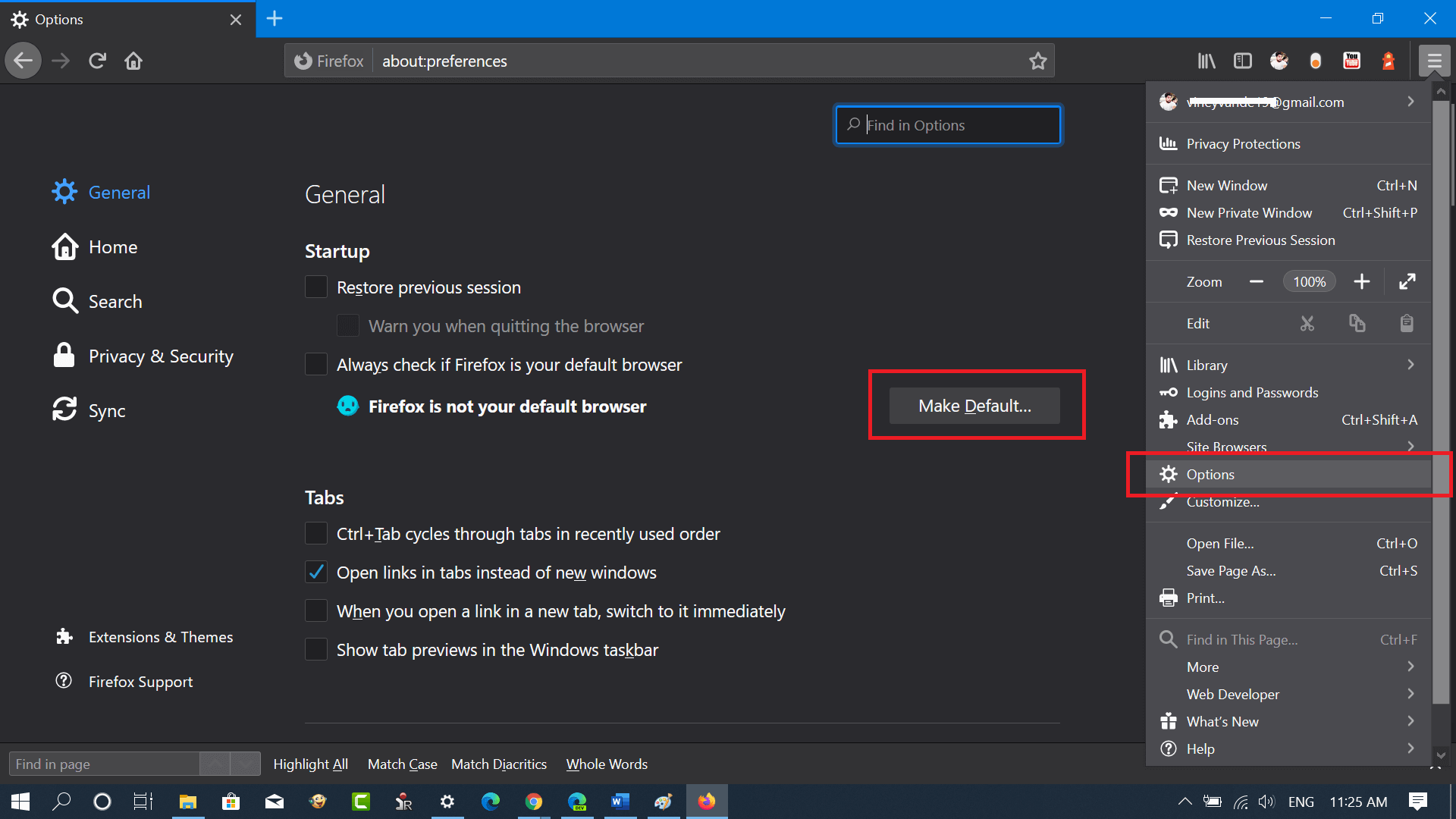
Task: Open the hamburger application menu button
Action: point(1434,61)
